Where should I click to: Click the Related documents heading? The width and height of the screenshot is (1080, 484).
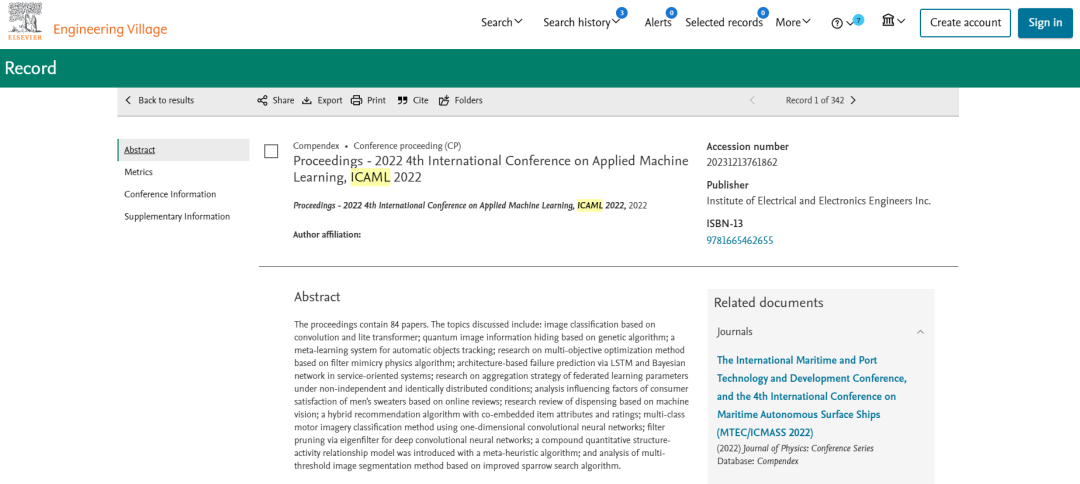(x=768, y=302)
